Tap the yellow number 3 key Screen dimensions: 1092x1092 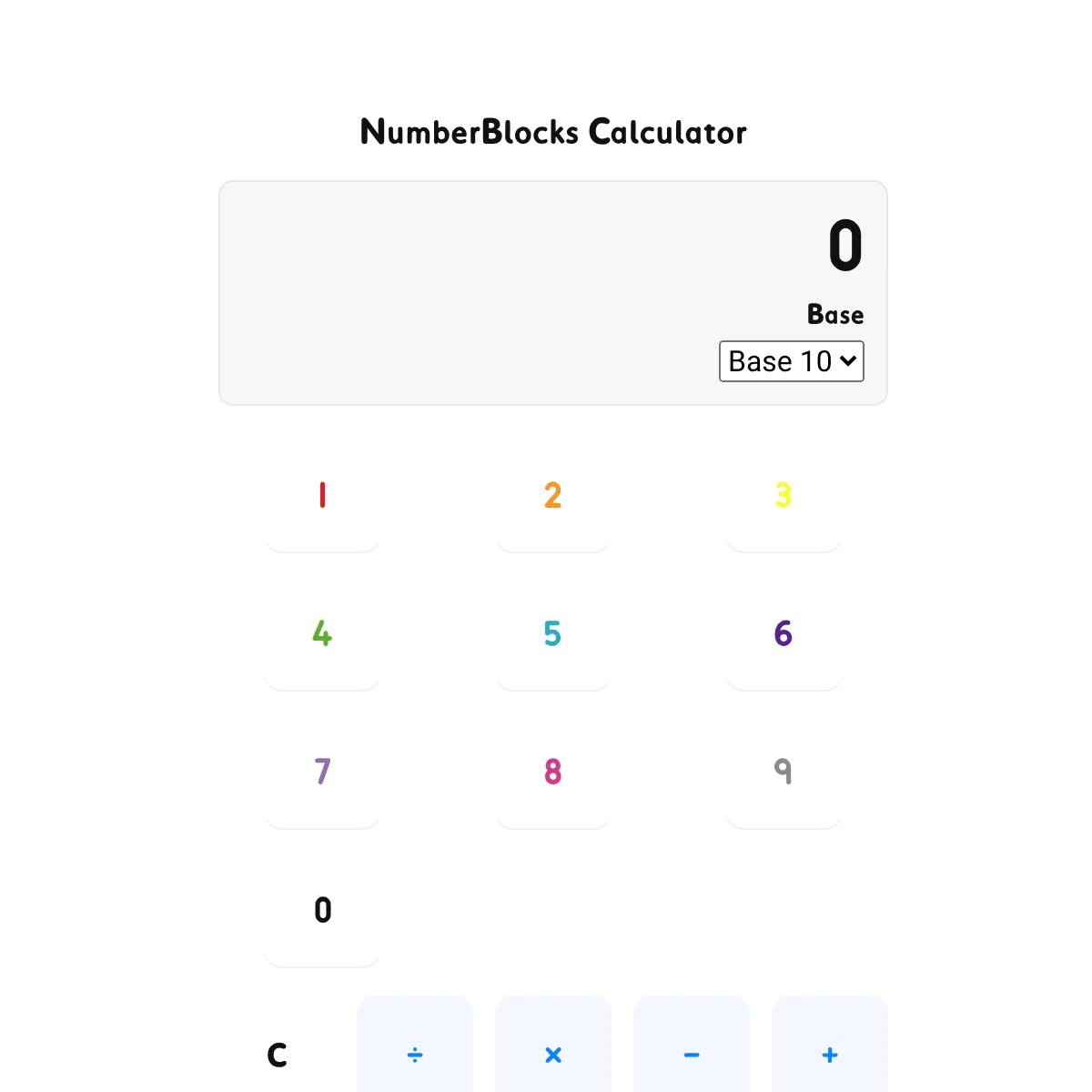point(784,496)
